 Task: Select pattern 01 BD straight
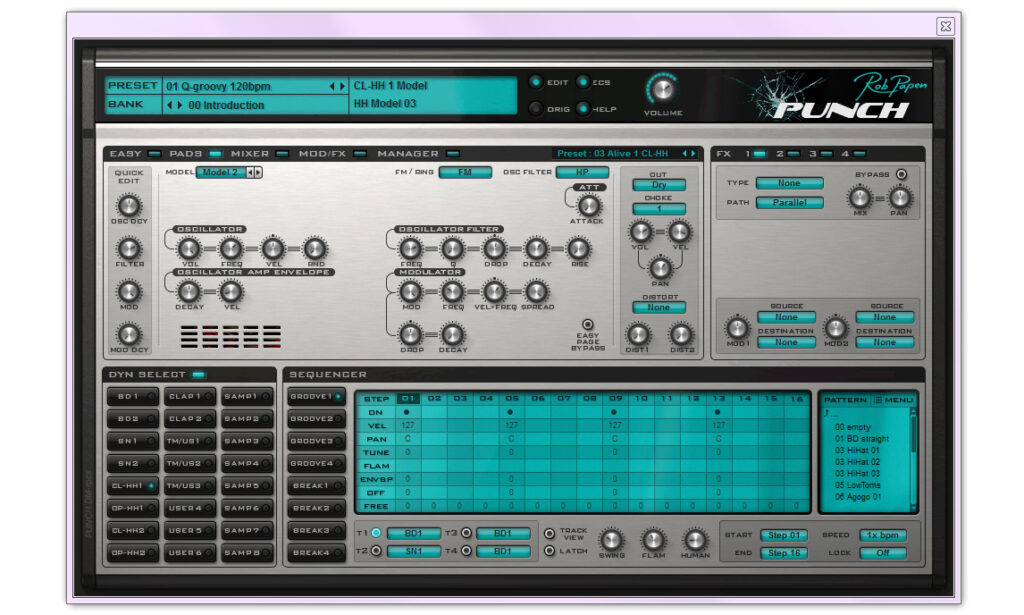[x=861, y=439]
